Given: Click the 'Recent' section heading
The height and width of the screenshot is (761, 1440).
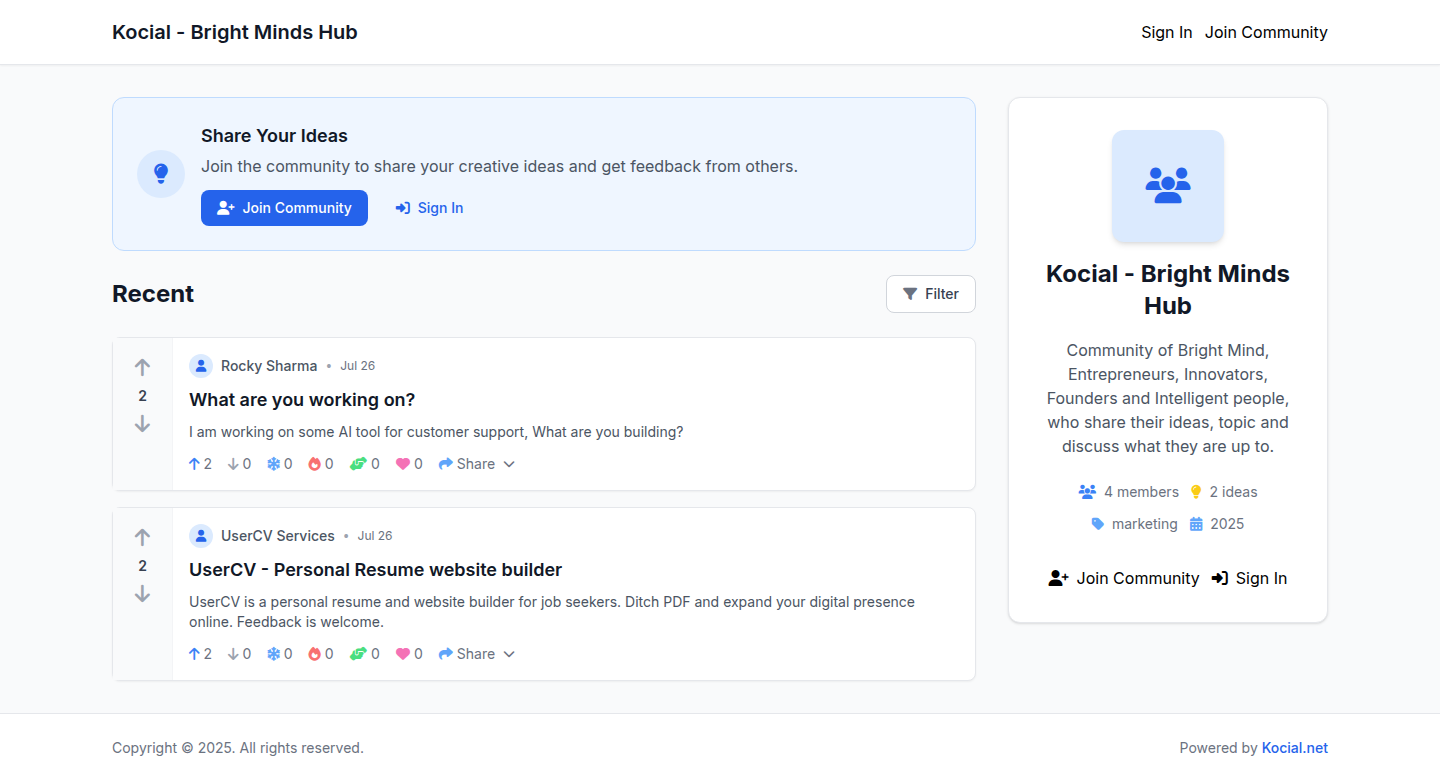Looking at the screenshot, I should [x=153, y=294].
